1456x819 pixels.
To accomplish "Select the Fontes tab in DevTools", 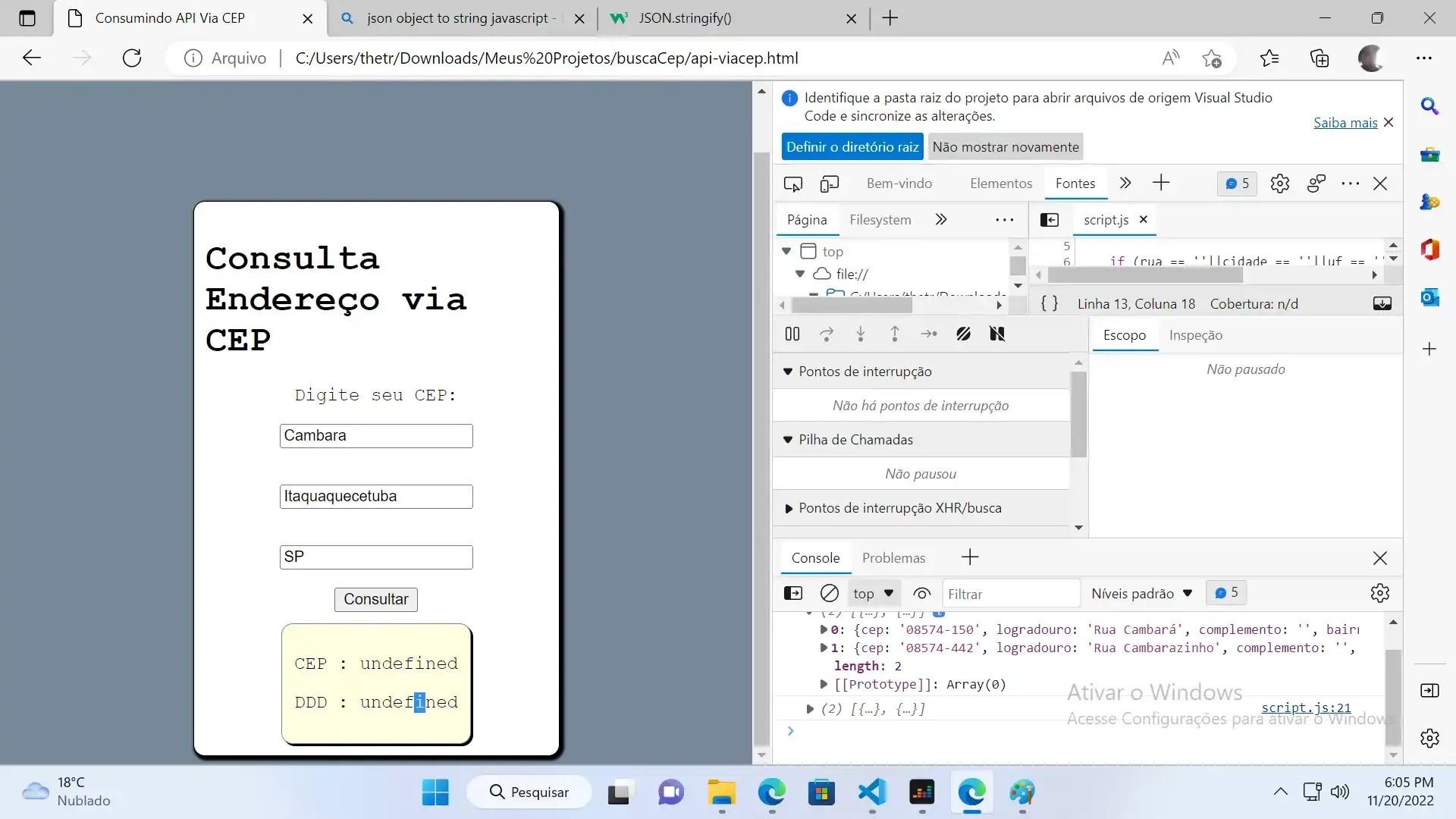I will (1075, 183).
